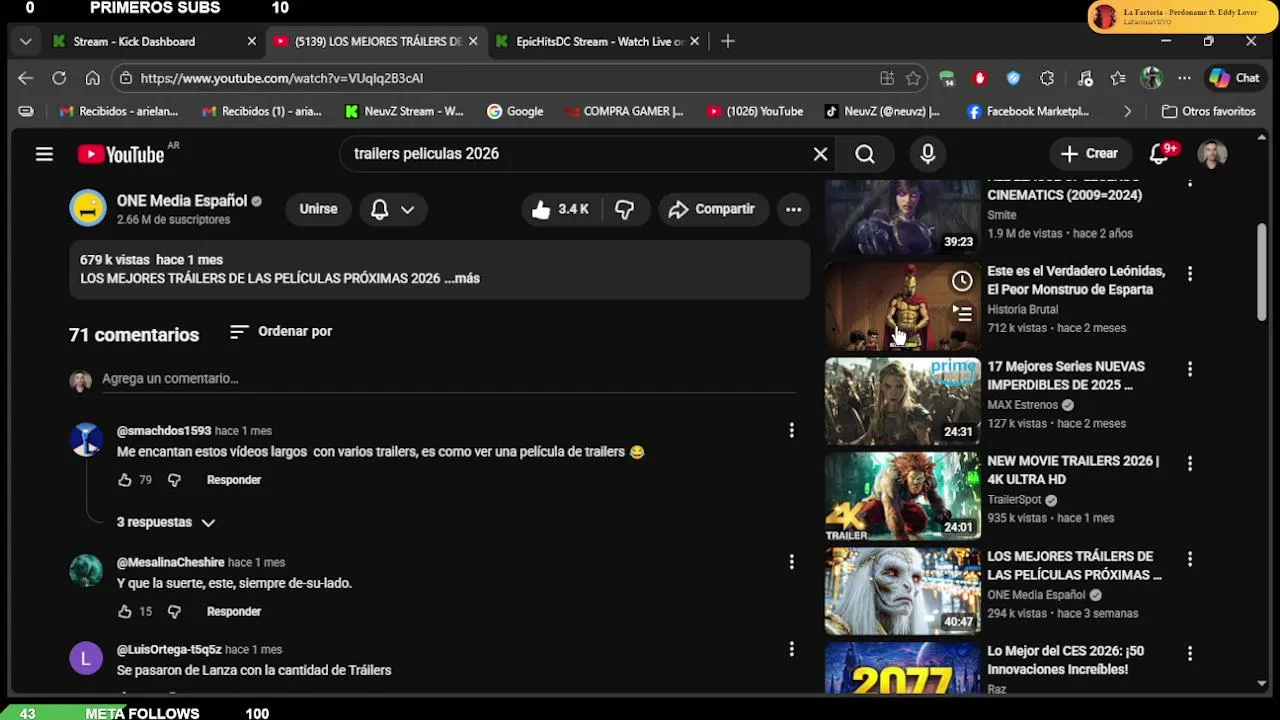This screenshot has height=720, width=1280.
Task: Open browser settings and more menu
Action: click(1184, 78)
